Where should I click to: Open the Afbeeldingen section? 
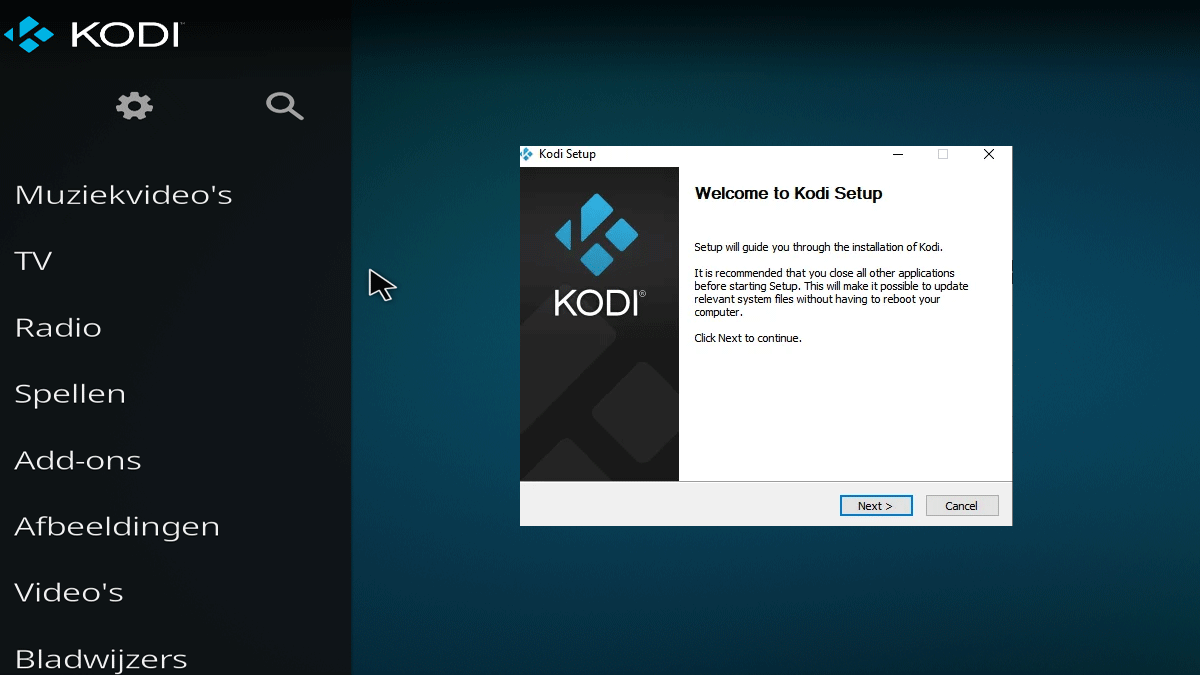[x=117, y=527]
